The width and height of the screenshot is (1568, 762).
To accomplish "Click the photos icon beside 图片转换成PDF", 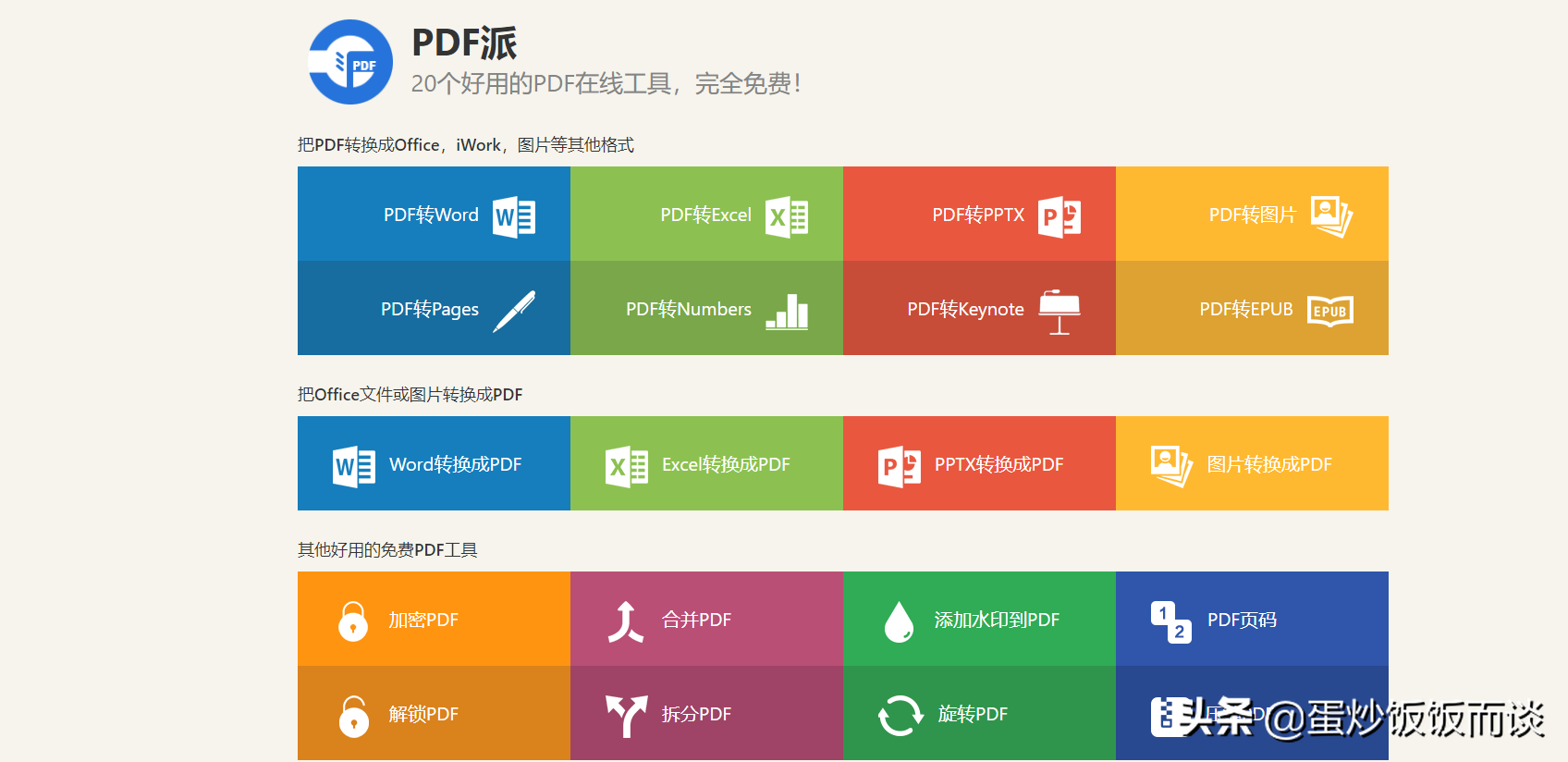I will 1172,467.
